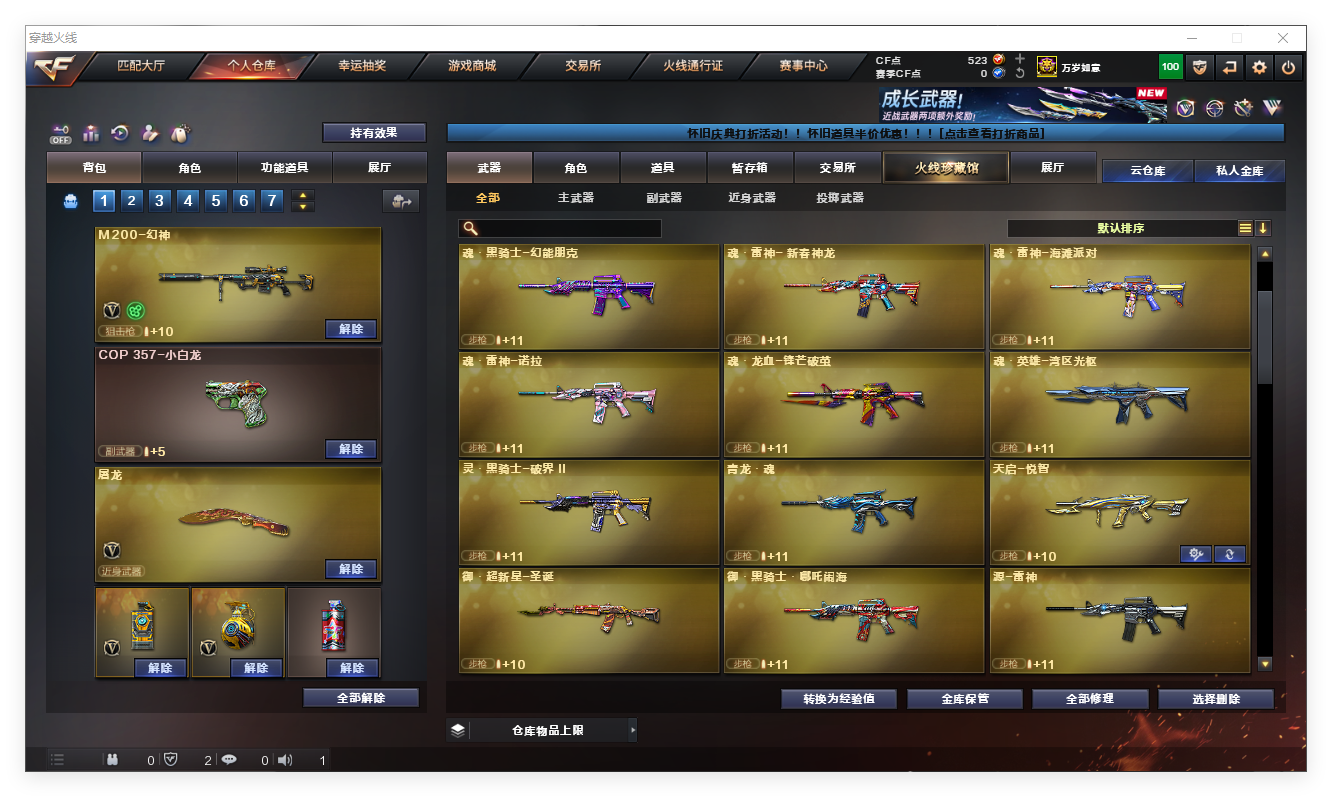Click the backpack page down arrow
This screenshot has width=1332, height=797.
pyautogui.click(x=303, y=206)
